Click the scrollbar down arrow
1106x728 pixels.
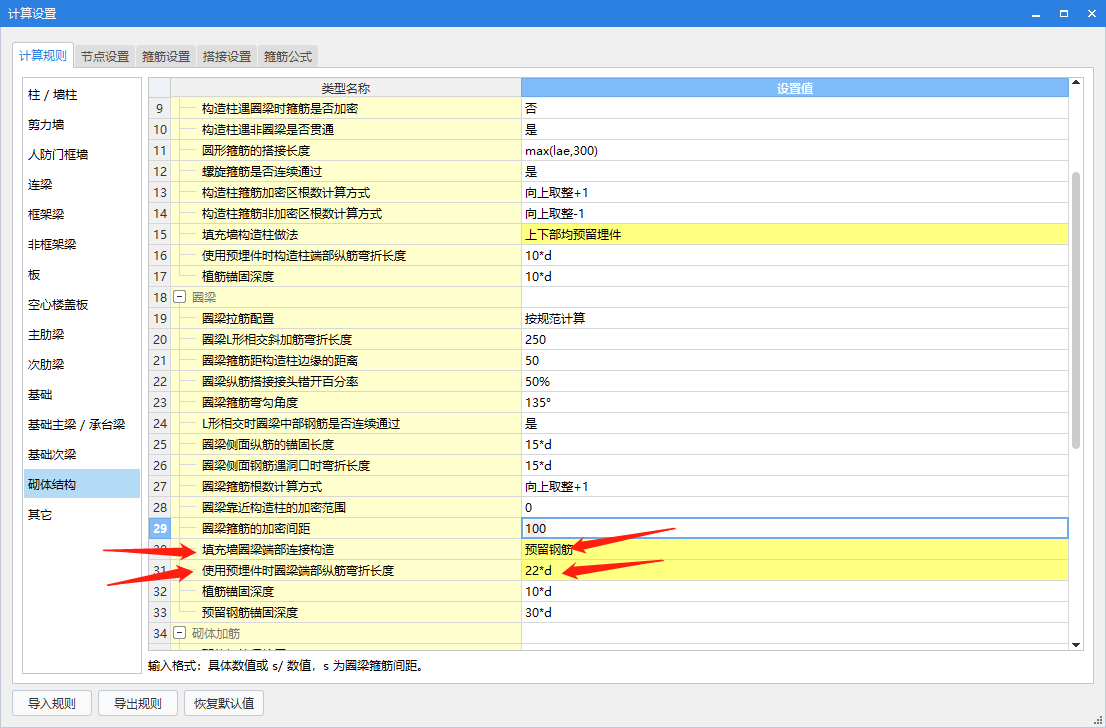click(x=1076, y=644)
